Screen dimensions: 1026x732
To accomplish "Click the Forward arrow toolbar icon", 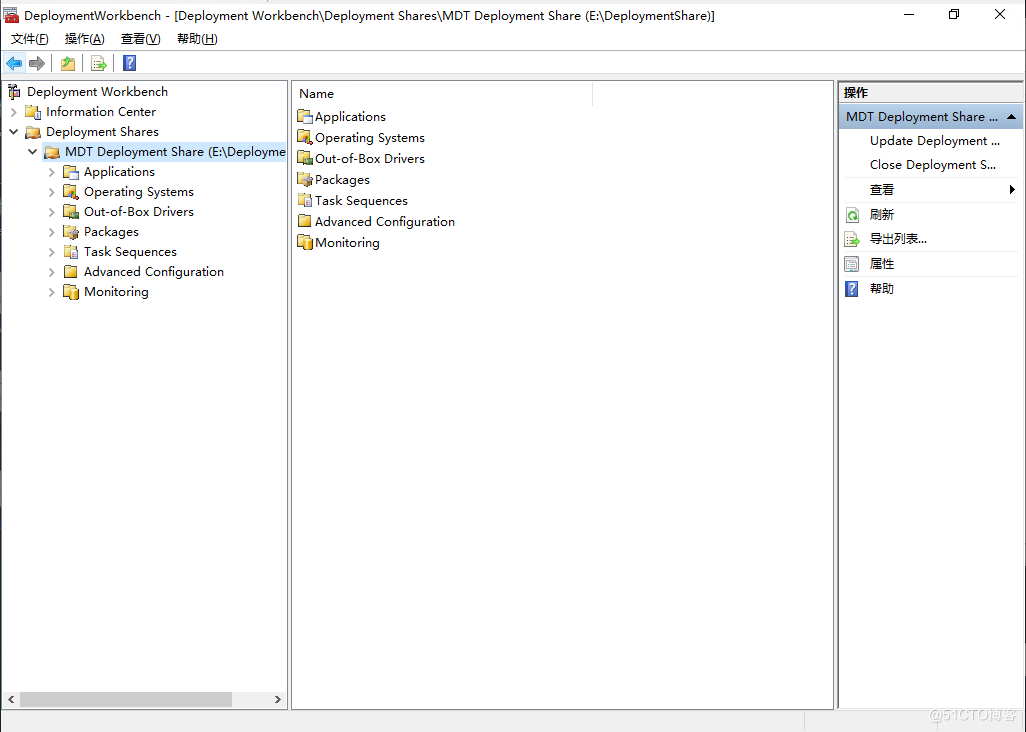I will 37,63.
